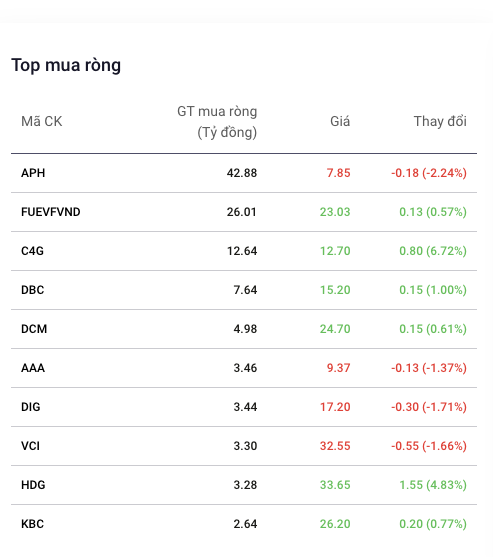Sort by Thay đổi column header
Screen dimensions: 493x557
pos(440,121)
